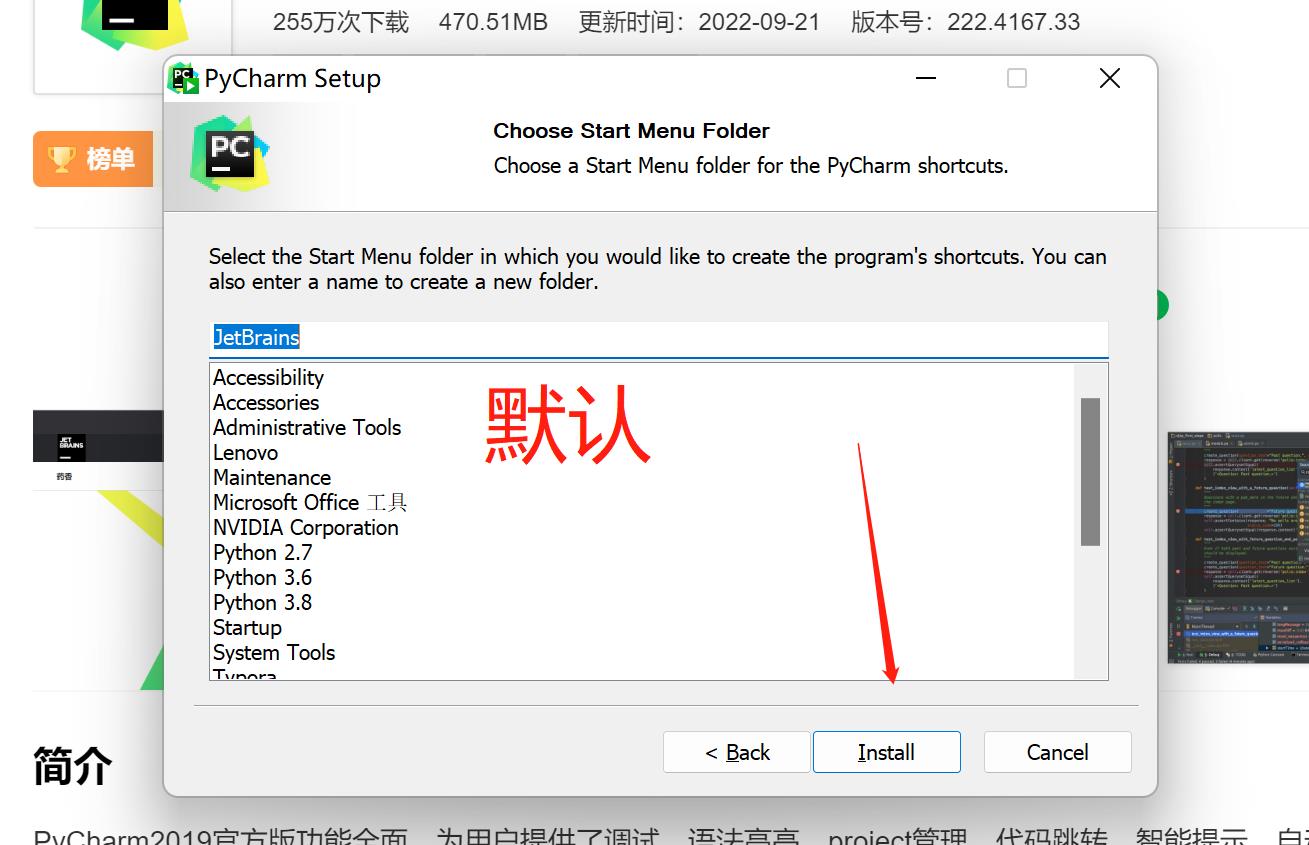Select Accessibility in the folder list
The height and width of the screenshot is (845, 1309).
pos(268,377)
